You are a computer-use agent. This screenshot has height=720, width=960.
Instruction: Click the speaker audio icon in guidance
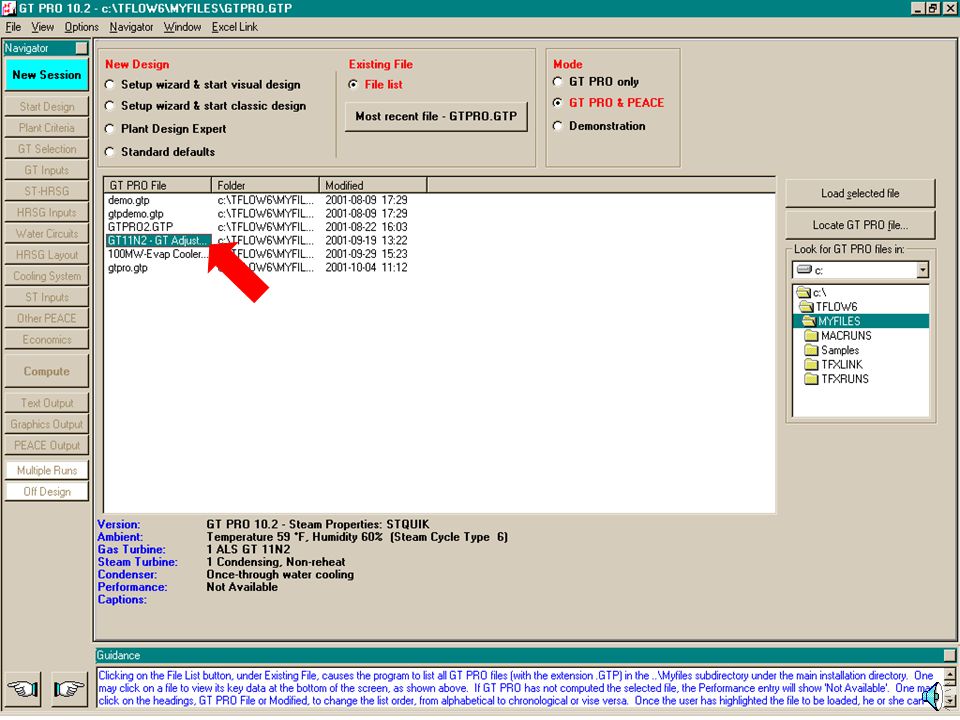click(931, 697)
